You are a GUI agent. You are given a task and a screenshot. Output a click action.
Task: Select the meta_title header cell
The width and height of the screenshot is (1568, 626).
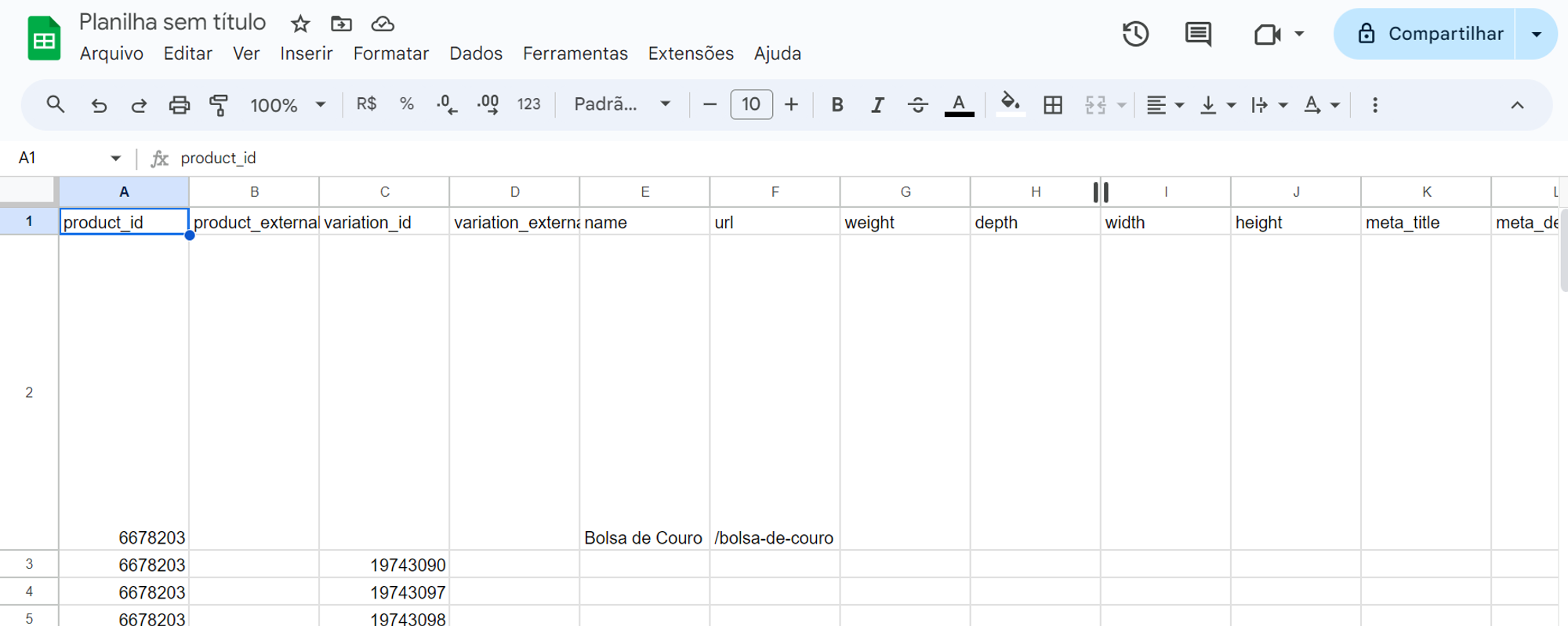(x=1425, y=222)
